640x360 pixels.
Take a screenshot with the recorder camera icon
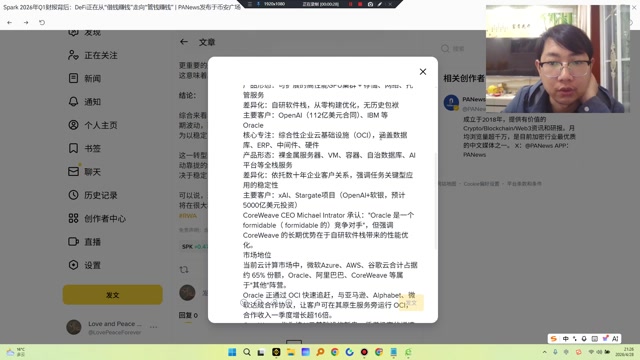[370, 4]
